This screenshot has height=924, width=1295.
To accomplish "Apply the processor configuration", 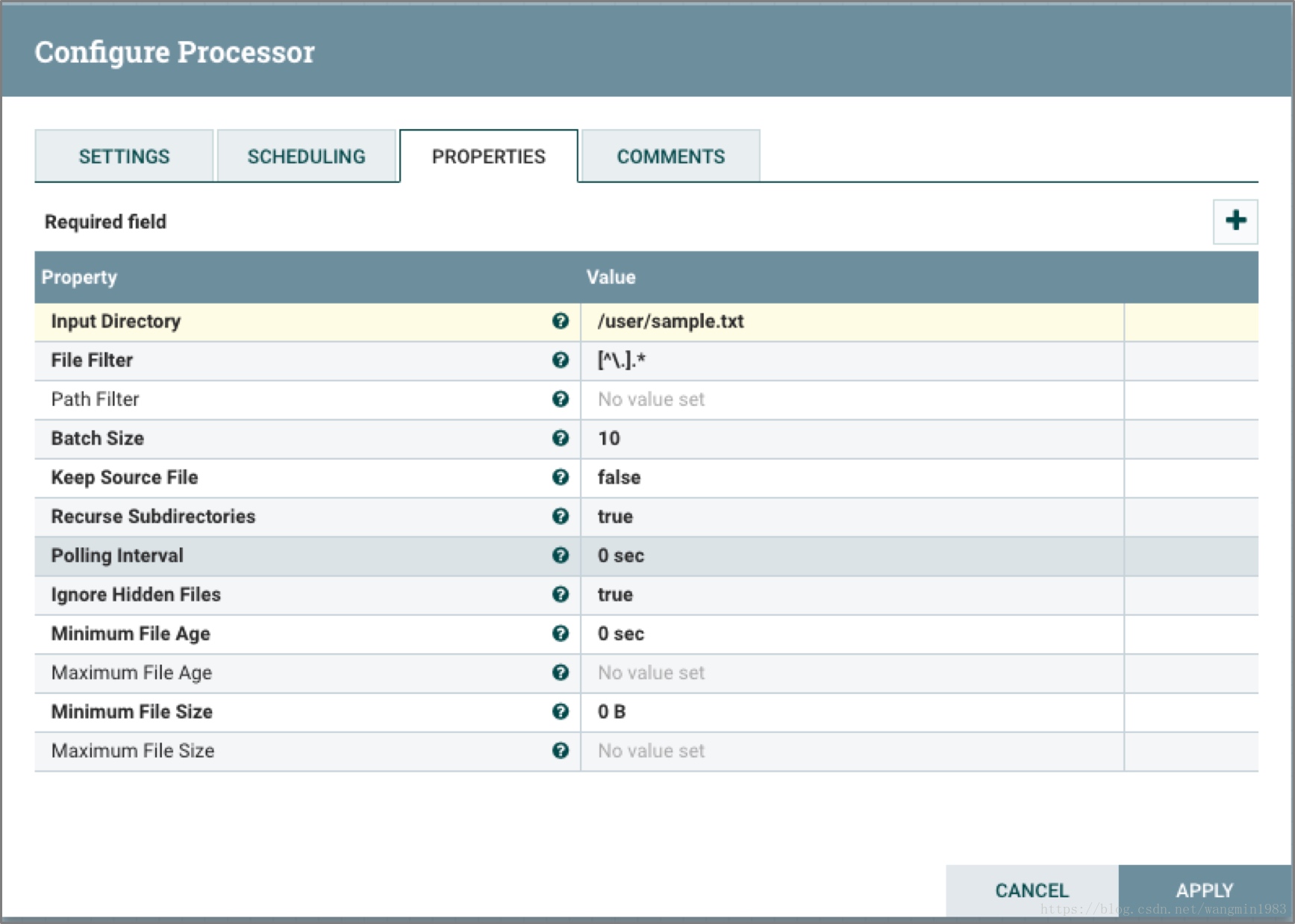I will [x=1205, y=890].
